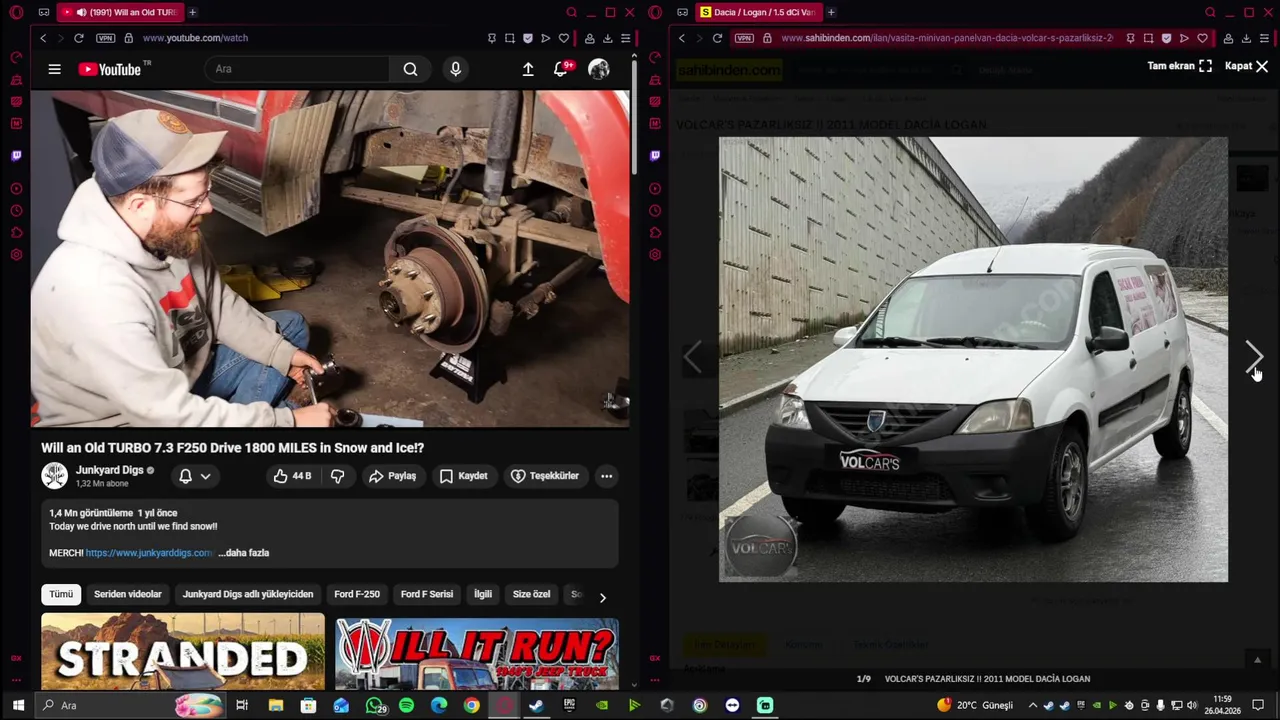Open Opera menu logo in left window
Screen dimensions: 1280x720
point(16,12)
